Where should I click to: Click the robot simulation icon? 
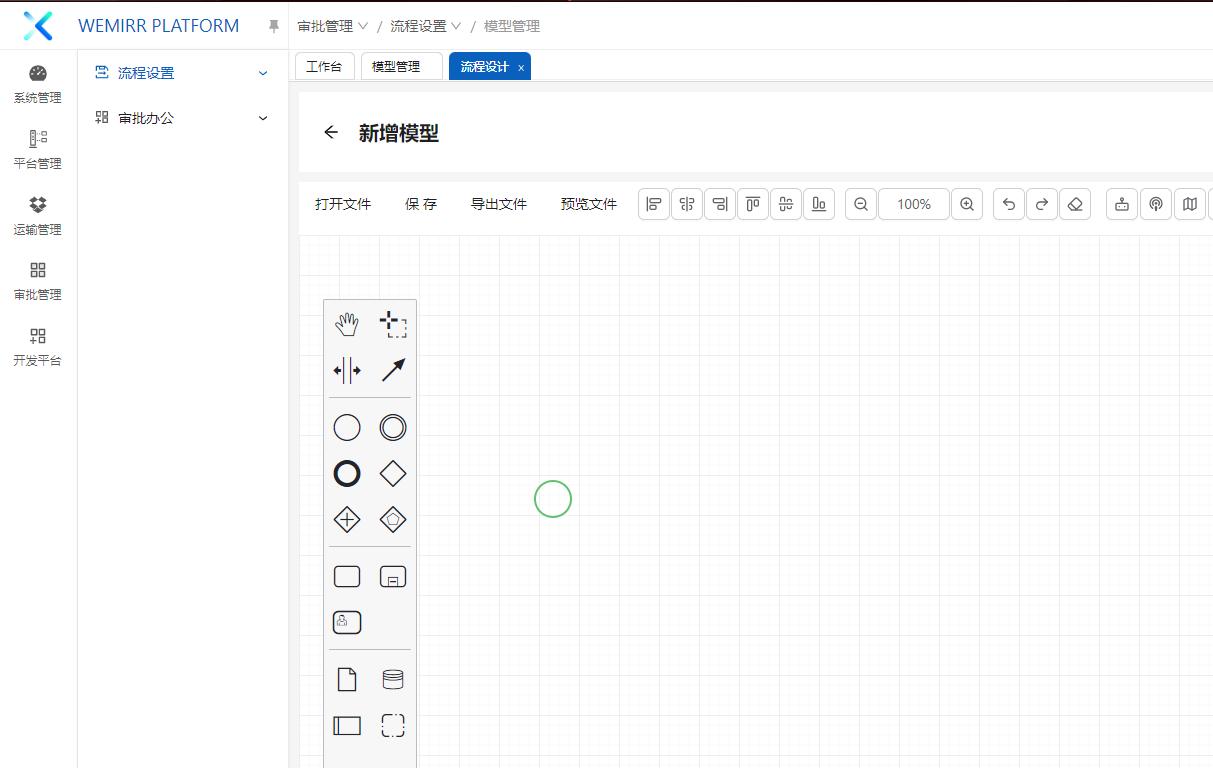coord(1122,204)
